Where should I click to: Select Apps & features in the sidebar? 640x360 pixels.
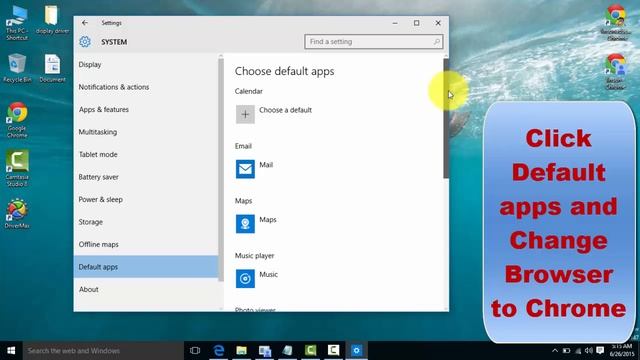[x=146, y=109]
